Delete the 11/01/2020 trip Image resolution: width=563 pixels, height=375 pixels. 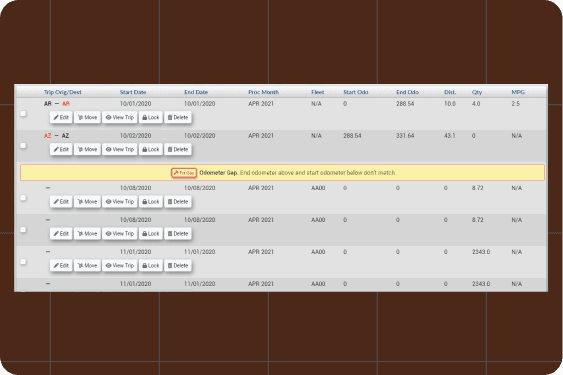pos(178,266)
